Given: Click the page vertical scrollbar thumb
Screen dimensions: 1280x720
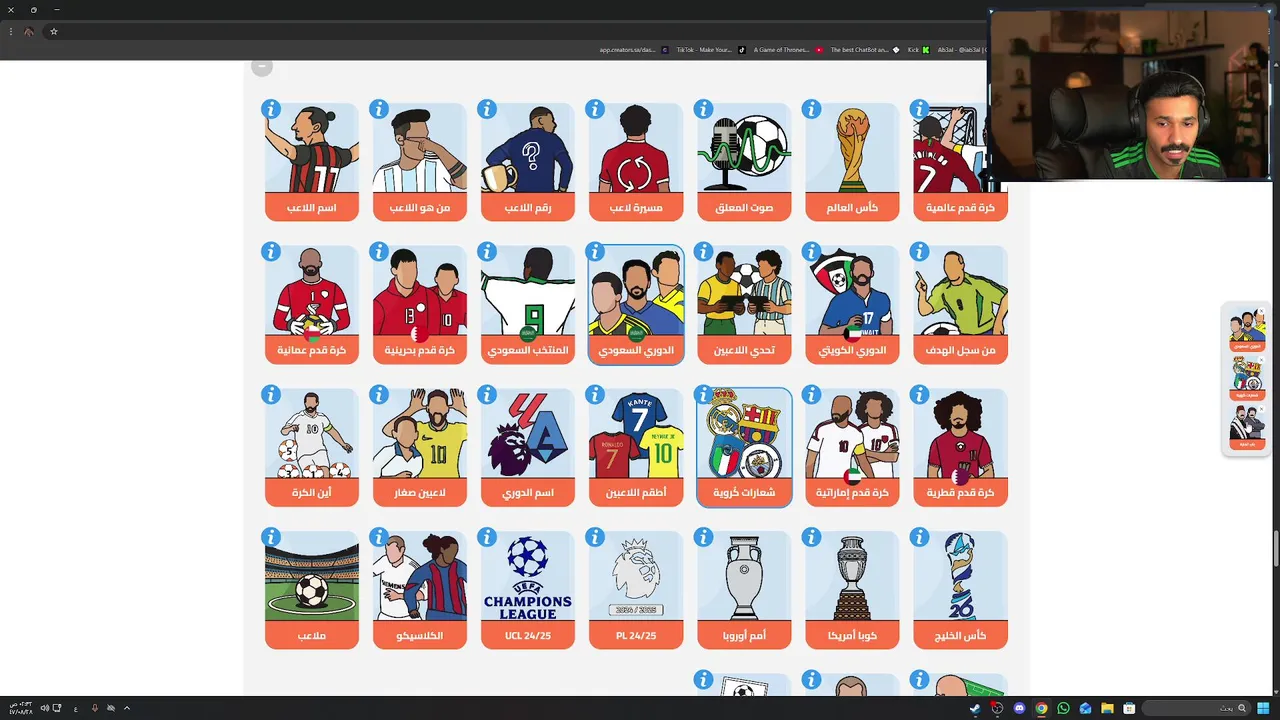Looking at the screenshot, I should coord(1275,550).
